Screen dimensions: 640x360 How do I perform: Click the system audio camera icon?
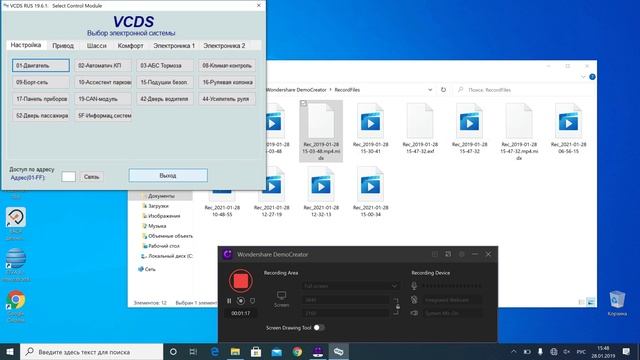pyautogui.click(x=414, y=313)
